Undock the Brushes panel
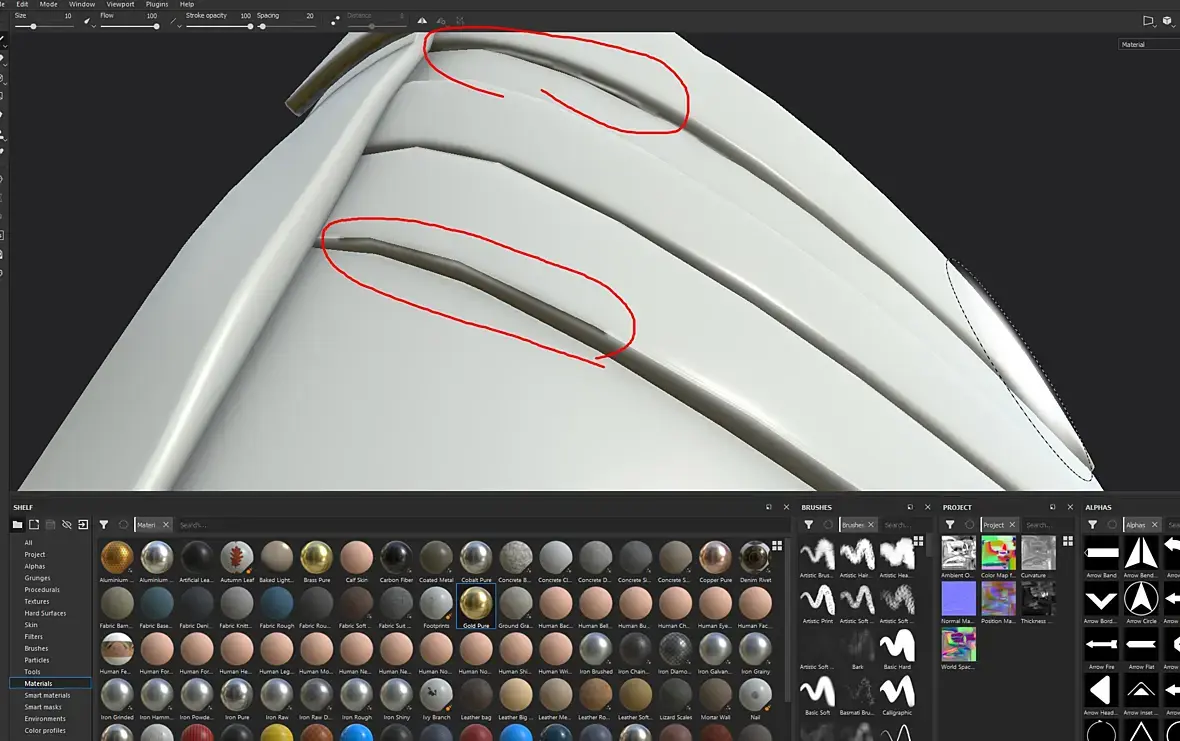The height and width of the screenshot is (741, 1180). pyautogui.click(x=910, y=507)
